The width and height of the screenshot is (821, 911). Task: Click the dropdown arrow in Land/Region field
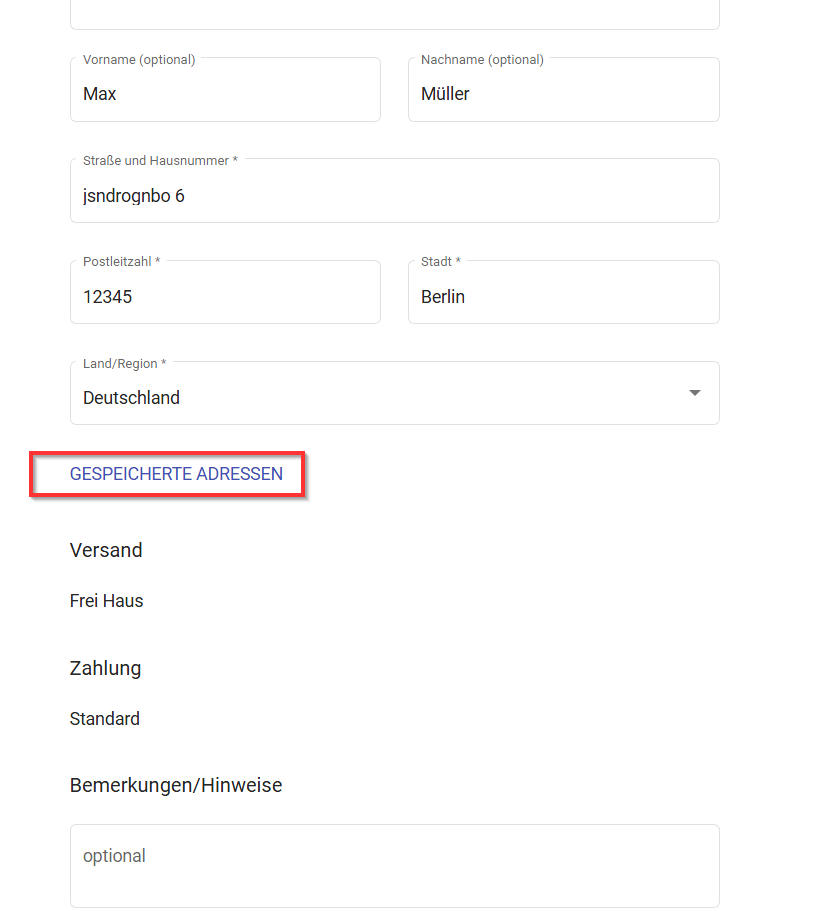[x=694, y=393]
